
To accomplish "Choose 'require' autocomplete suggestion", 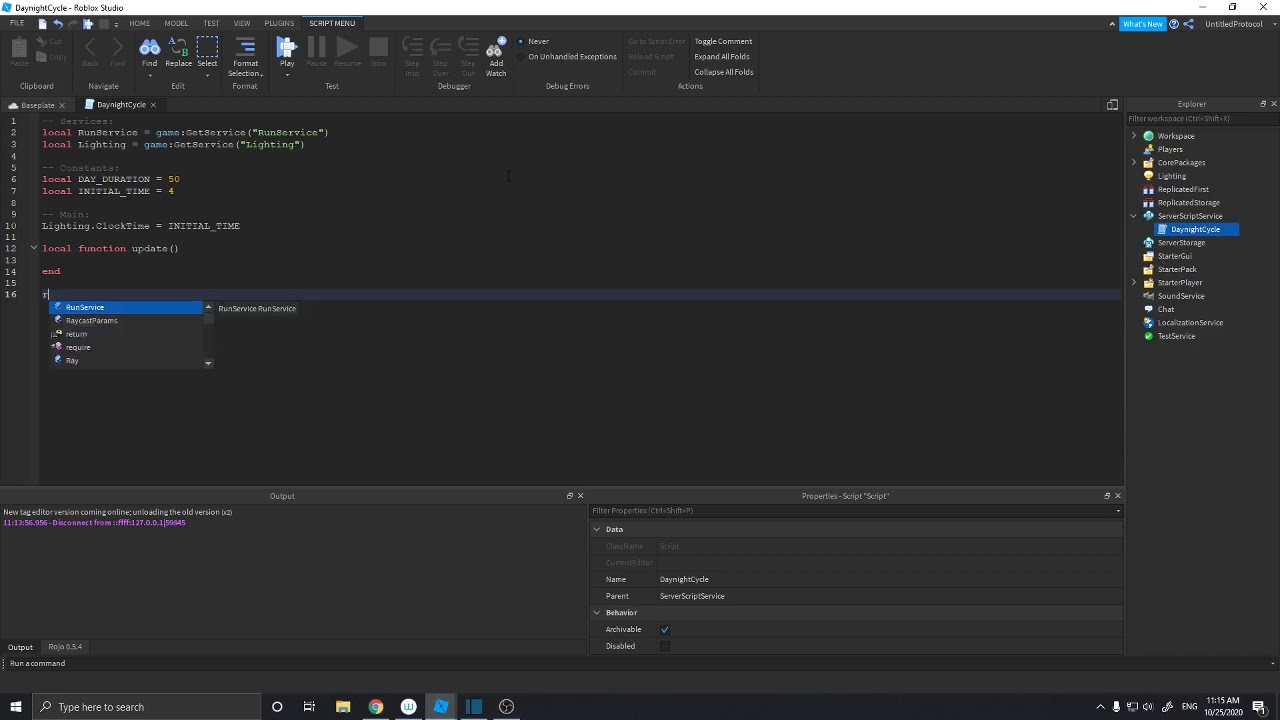I will pos(126,347).
